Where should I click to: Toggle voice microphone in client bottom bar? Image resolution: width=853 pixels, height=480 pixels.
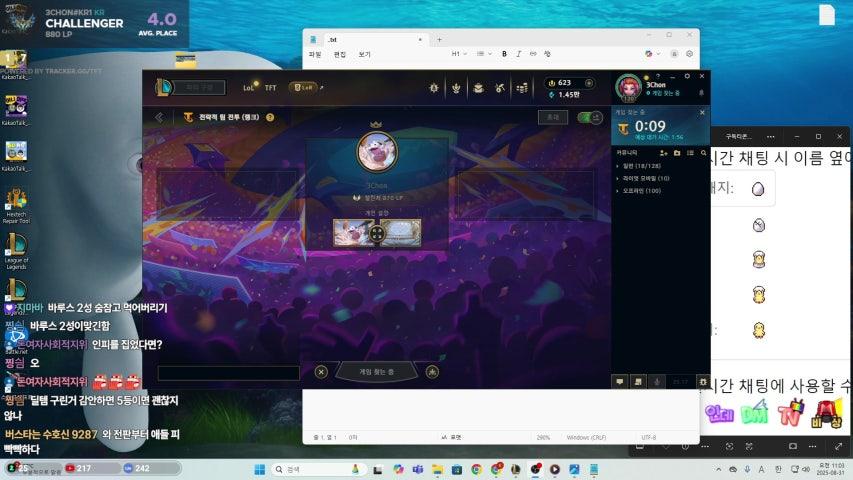click(657, 382)
